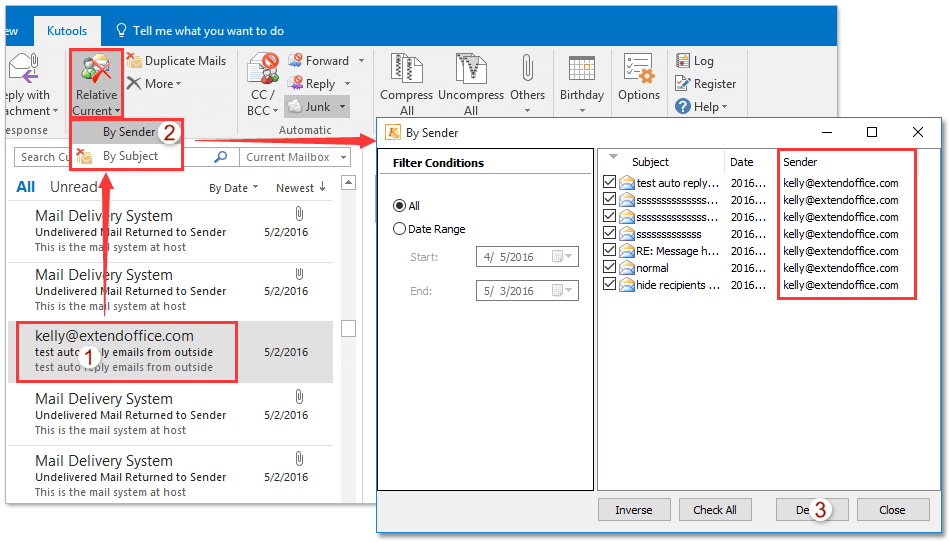Expand the Junk dropdown
Image resolution: width=949 pixels, height=543 pixels.
[x=342, y=106]
